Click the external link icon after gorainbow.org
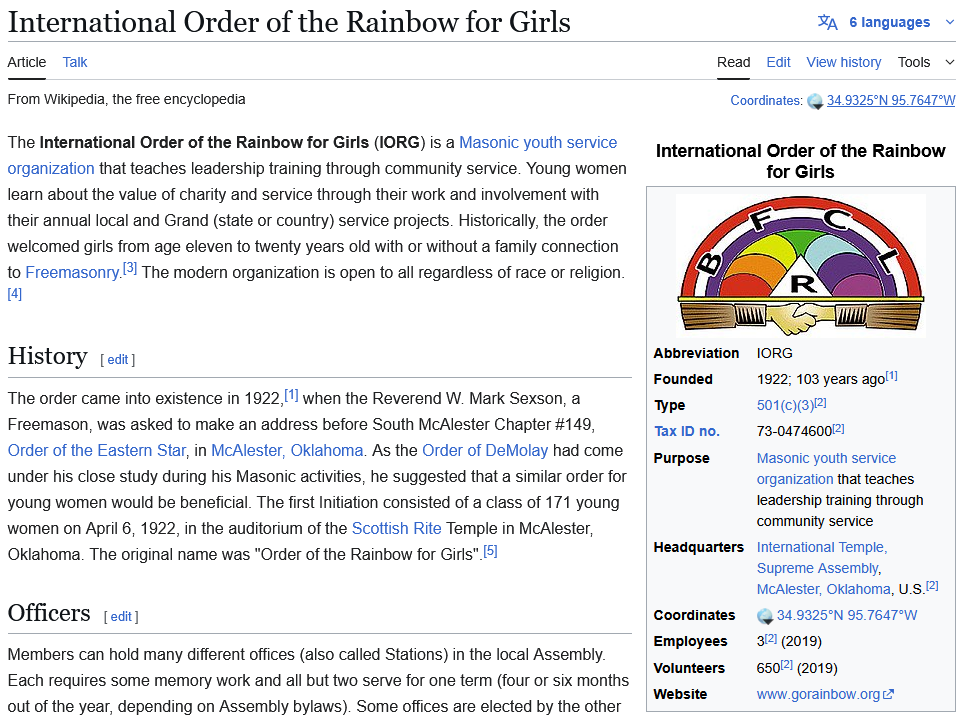The height and width of the screenshot is (722, 963). pos(888,694)
